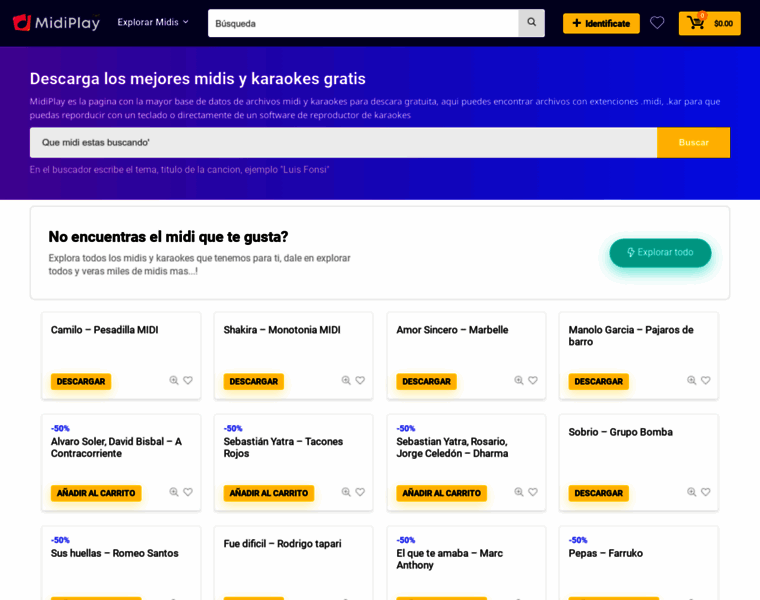Quick view Tacones Rojos zoom icon
The width and height of the screenshot is (760, 600).
pos(346,492)
